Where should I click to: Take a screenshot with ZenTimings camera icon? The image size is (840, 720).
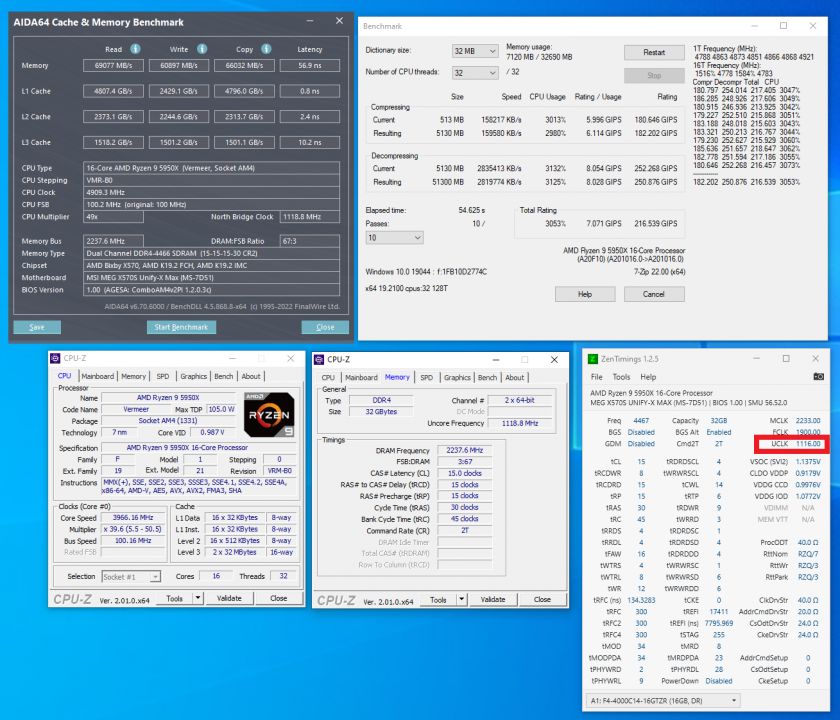[819, 377]
